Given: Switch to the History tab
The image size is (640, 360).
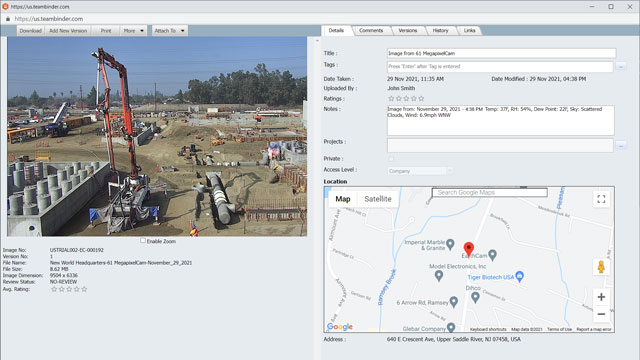Looking at the screenshot, I should click(440, 31).
